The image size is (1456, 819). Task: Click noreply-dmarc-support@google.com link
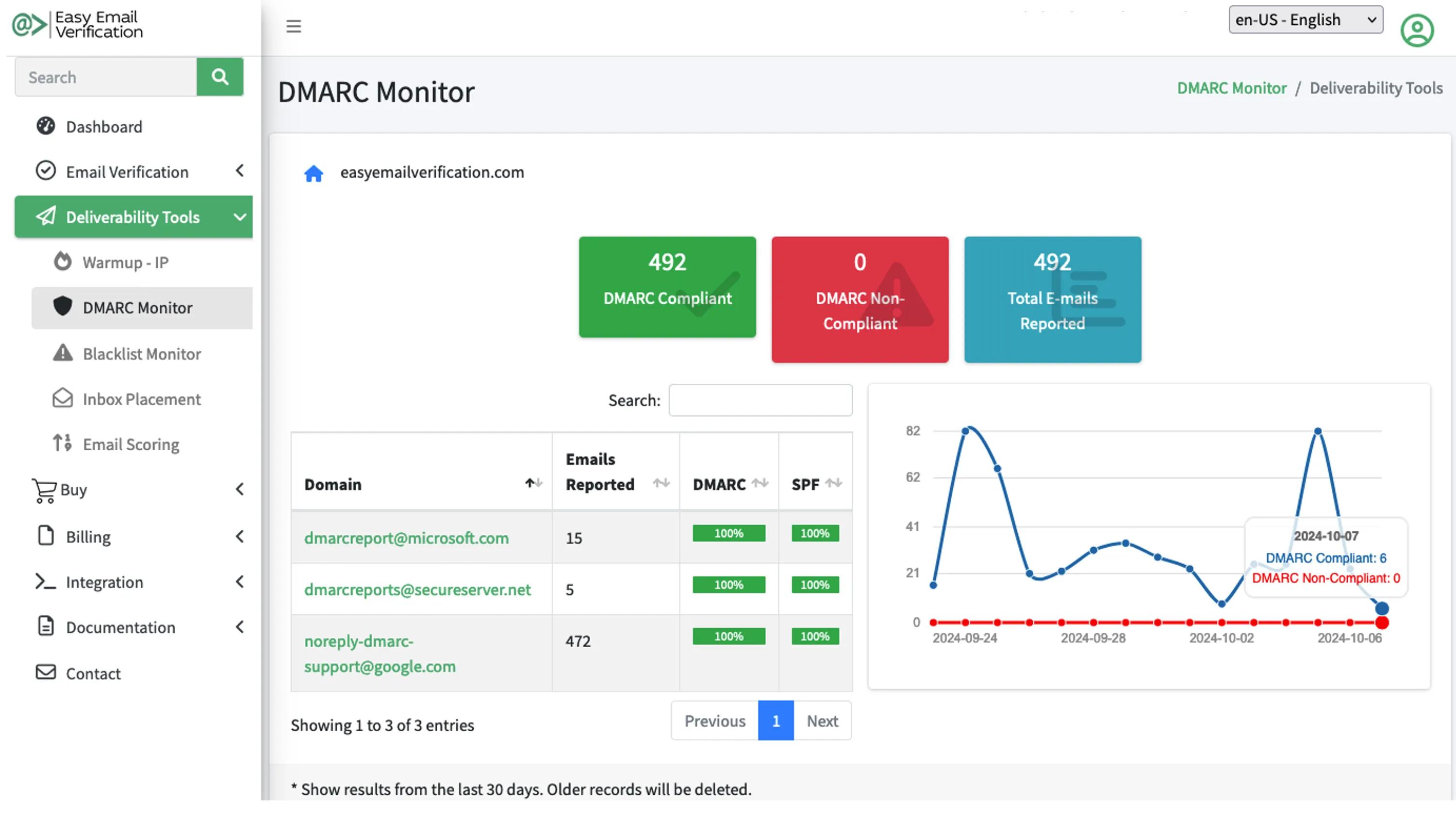coord(380,654)
